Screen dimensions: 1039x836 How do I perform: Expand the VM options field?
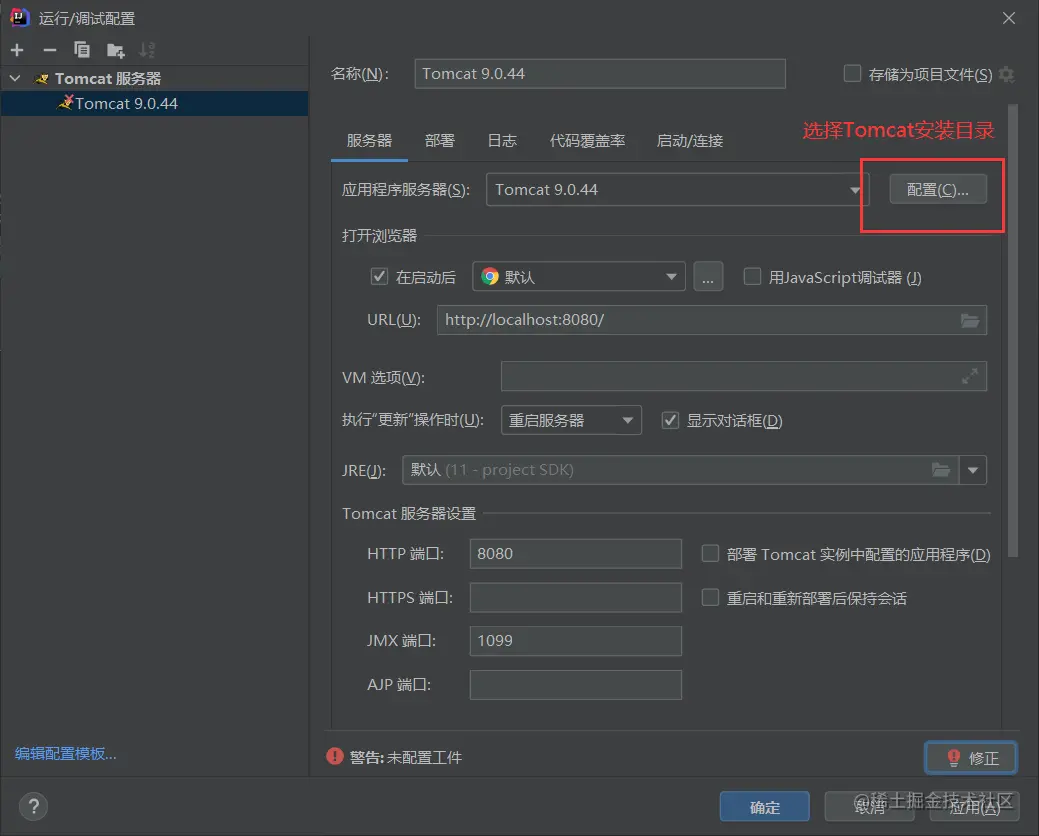click(x=970, y=376)
